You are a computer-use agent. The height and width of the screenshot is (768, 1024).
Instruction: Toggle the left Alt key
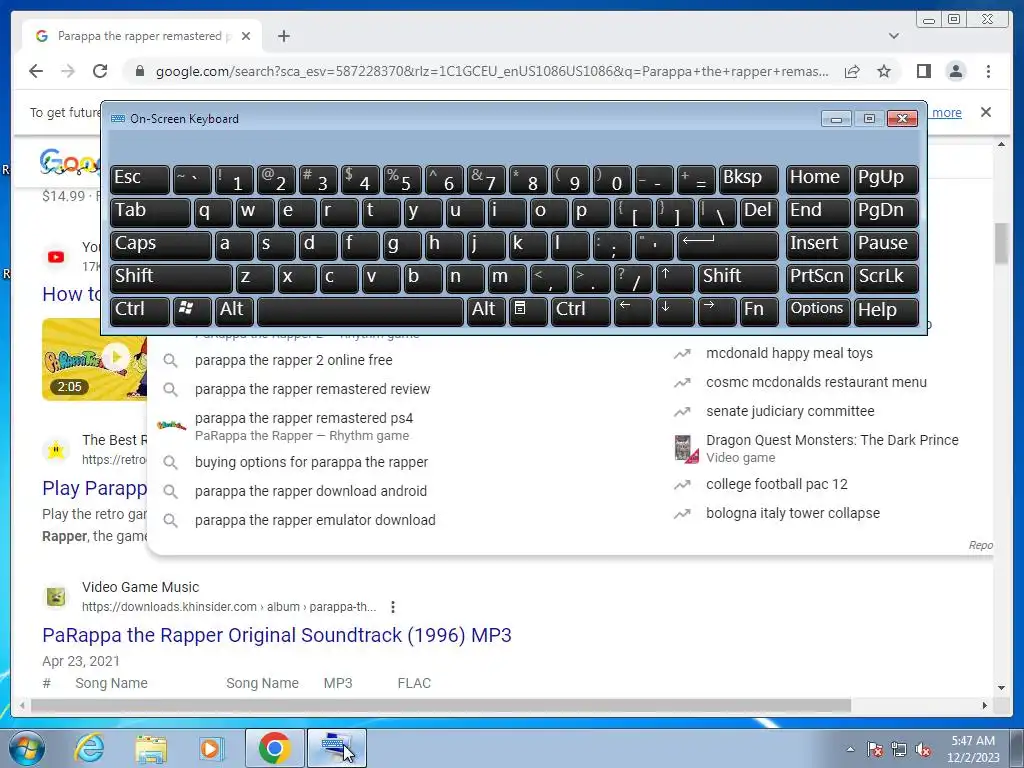(x=234, y=311)
